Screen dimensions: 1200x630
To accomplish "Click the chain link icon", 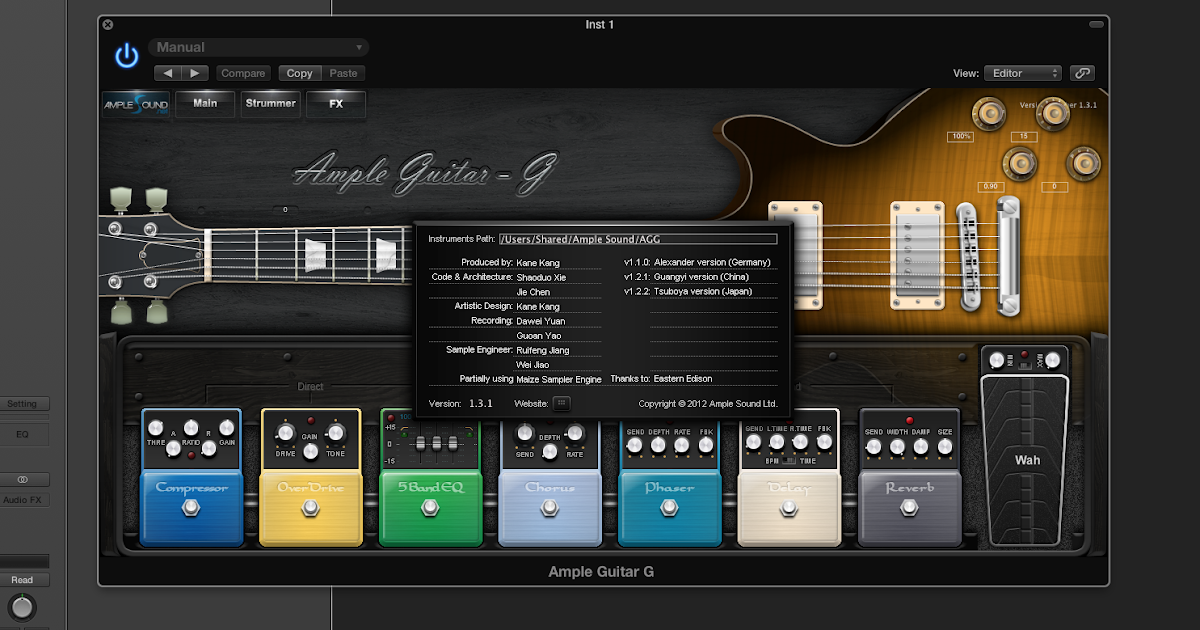I will click(1082, 73).
